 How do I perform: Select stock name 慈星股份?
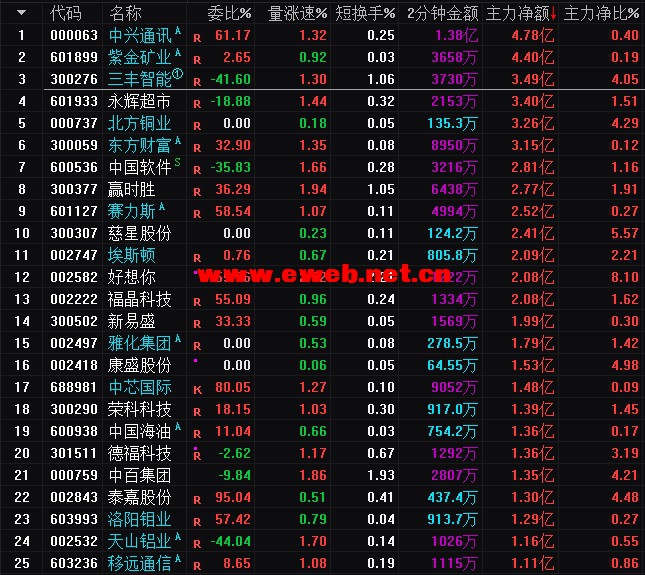(139, 234)
